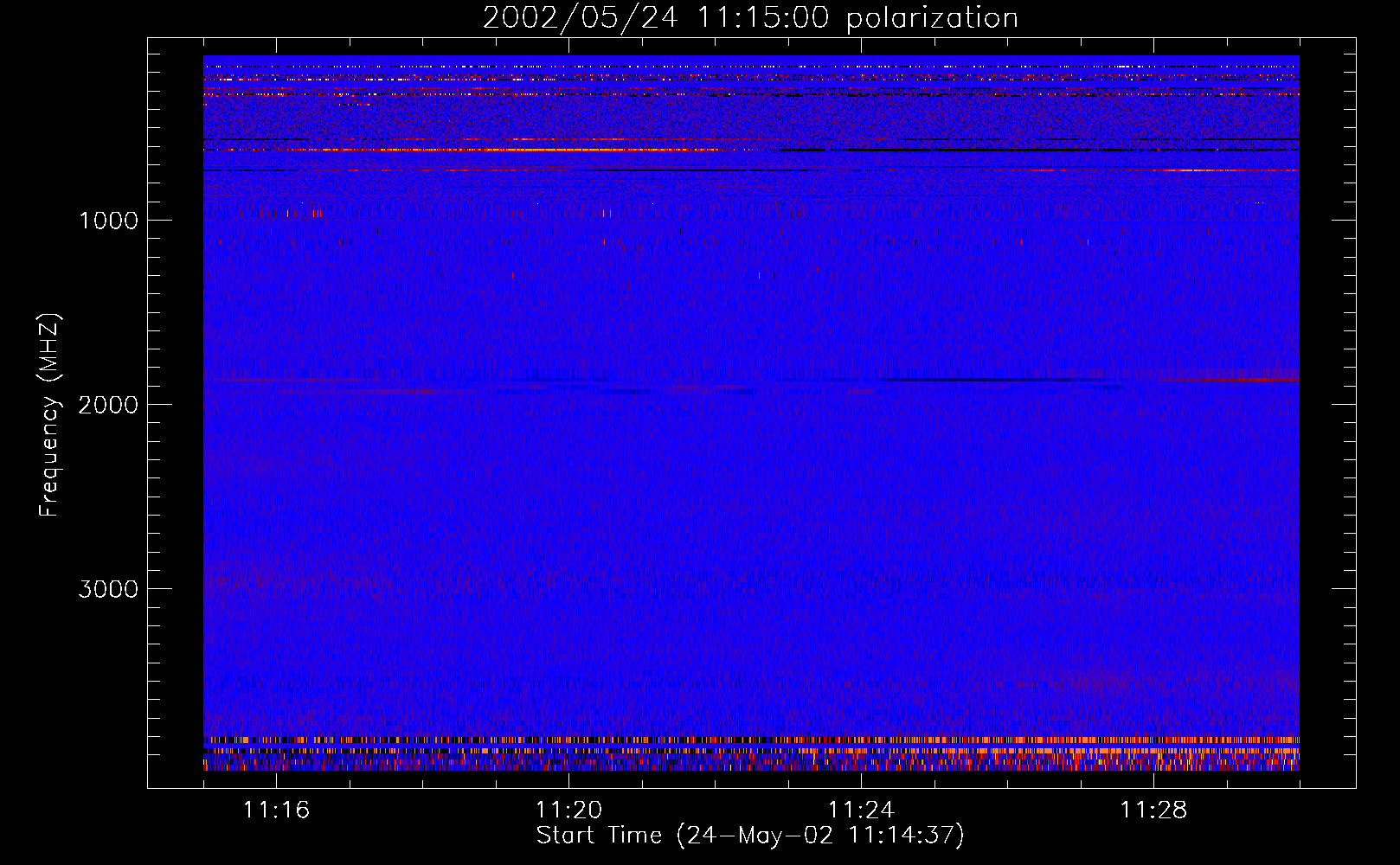Viewport: 1400px width, 865px height.
Task: Click the 11:16 time axis label
Action: [276, 810]
